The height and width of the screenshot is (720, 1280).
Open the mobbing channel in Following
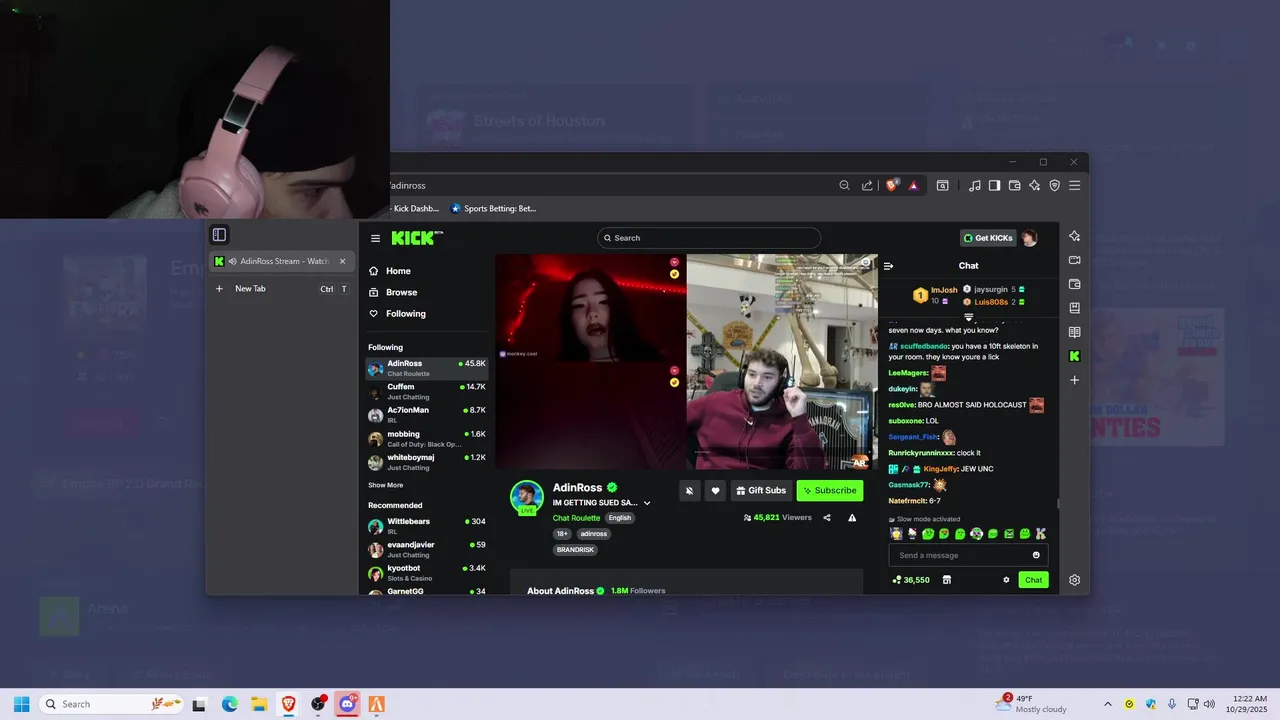click(x=427, y=439)
